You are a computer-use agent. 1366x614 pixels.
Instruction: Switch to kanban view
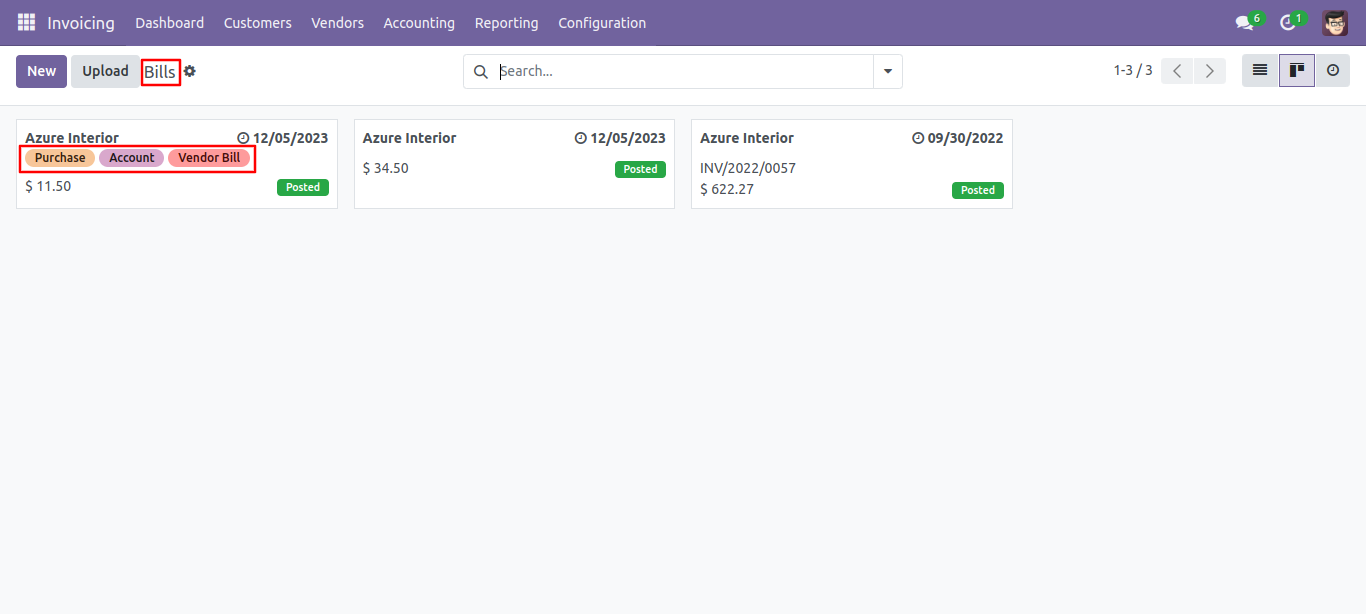click(x=1297, y=71)
